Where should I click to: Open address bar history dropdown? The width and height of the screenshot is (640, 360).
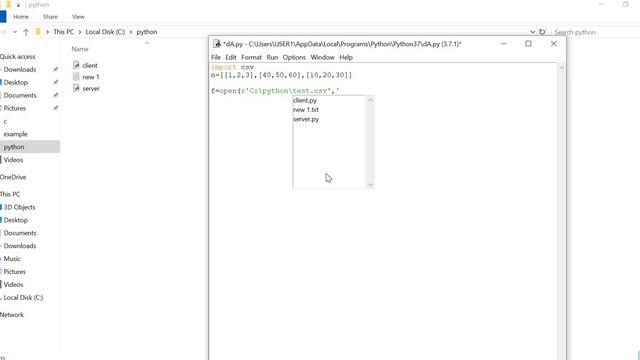[x=533, y=32]
